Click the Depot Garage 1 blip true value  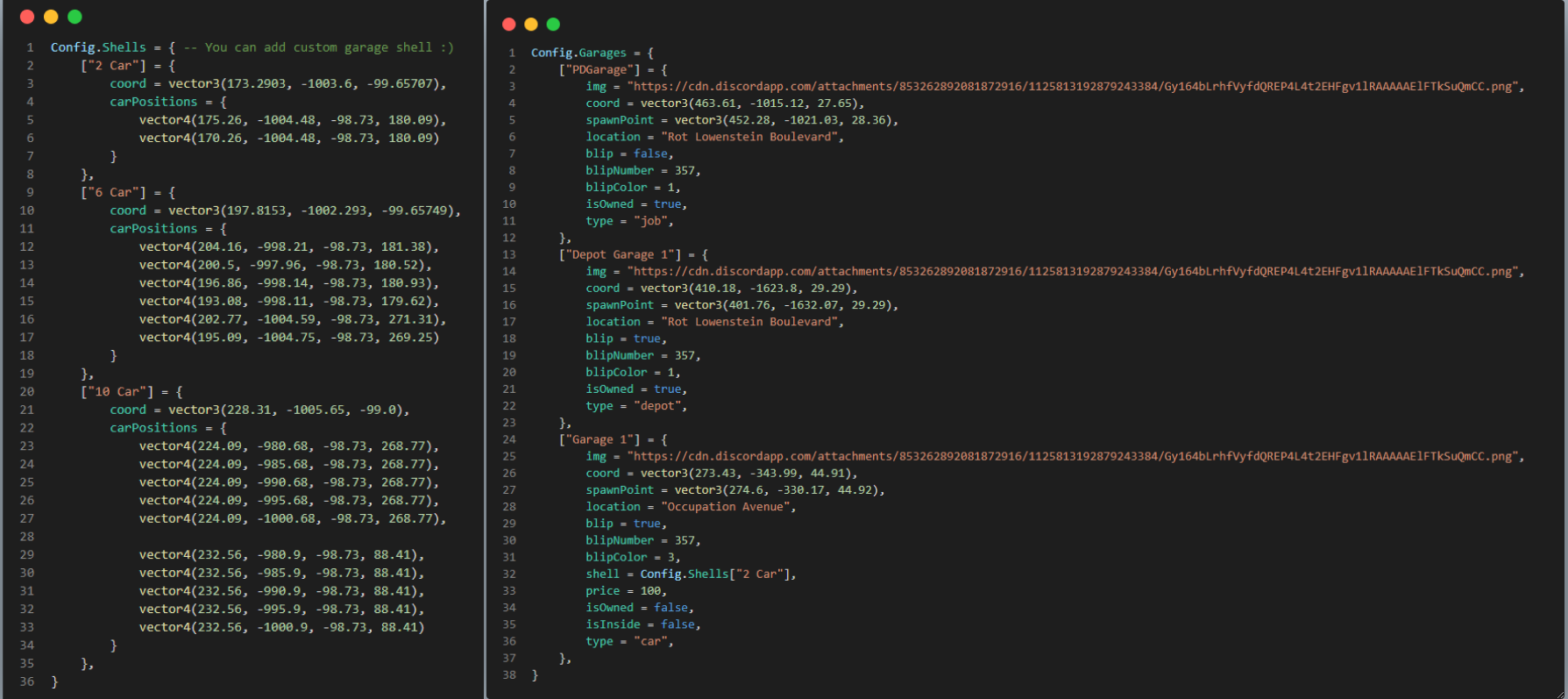(x=647, y=339)
